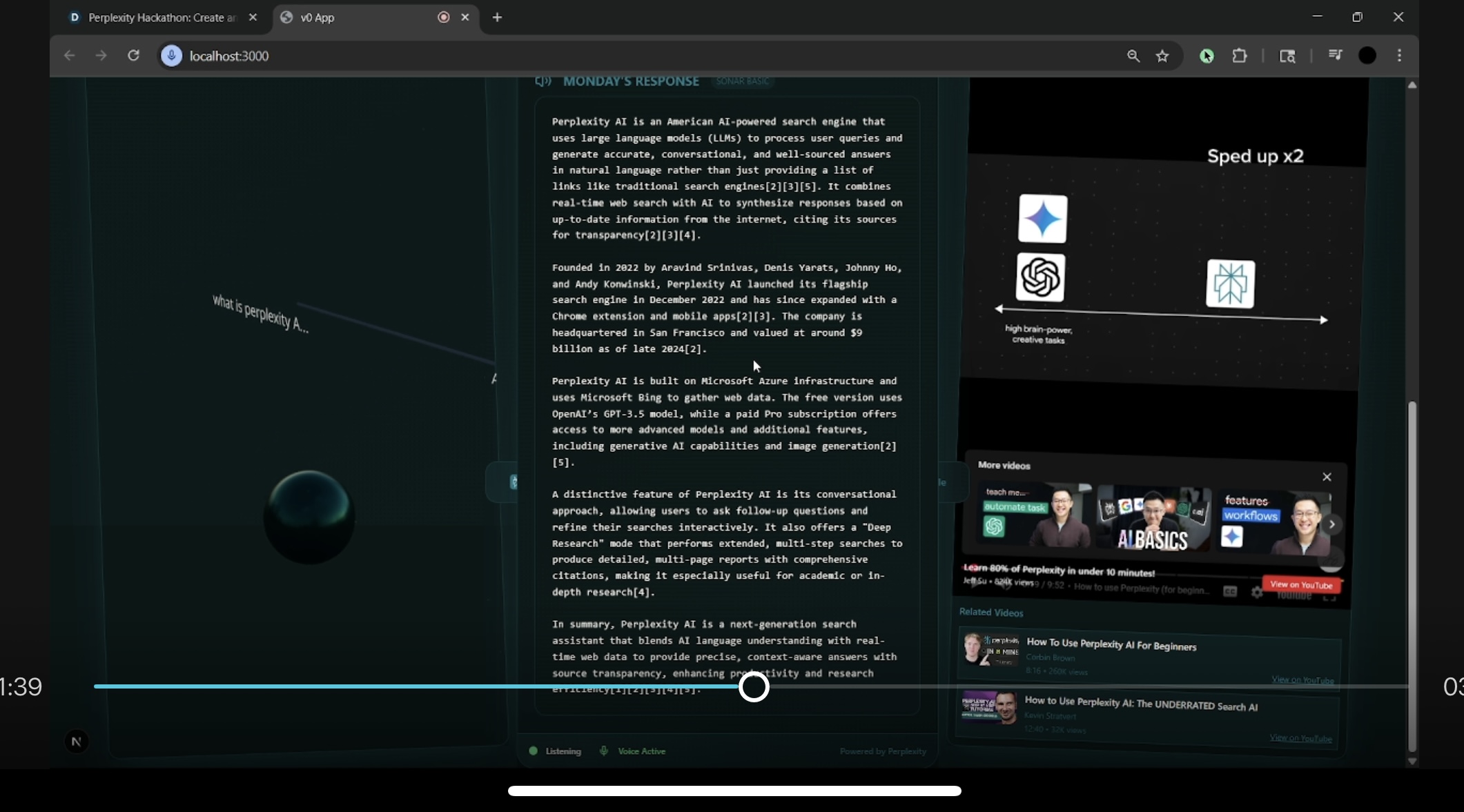Open a new browser tab
Viewport: 1464px width, 812px height.
(x=497, y=17)
